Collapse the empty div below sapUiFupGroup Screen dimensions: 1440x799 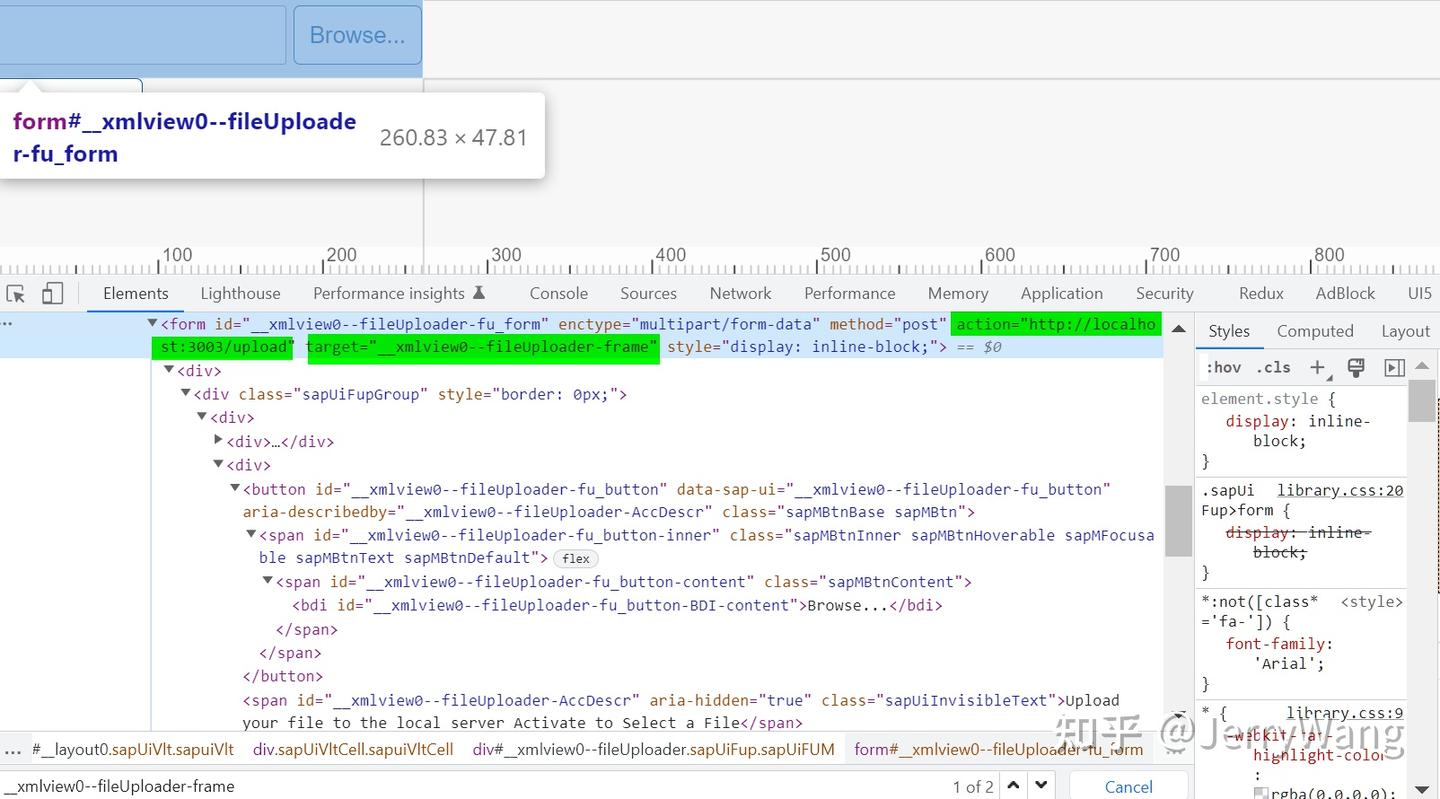point(202,417)
